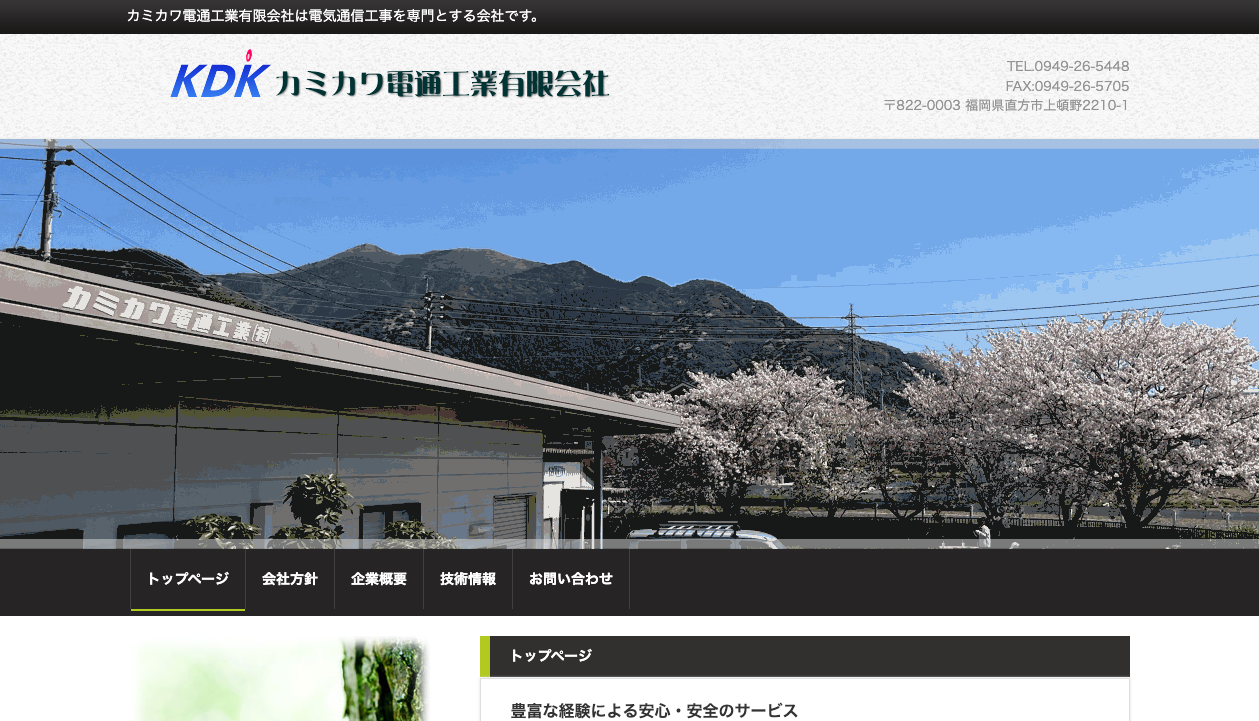
Task: Go to the お問い合わせ contact page
Action: tap(571, 579)
